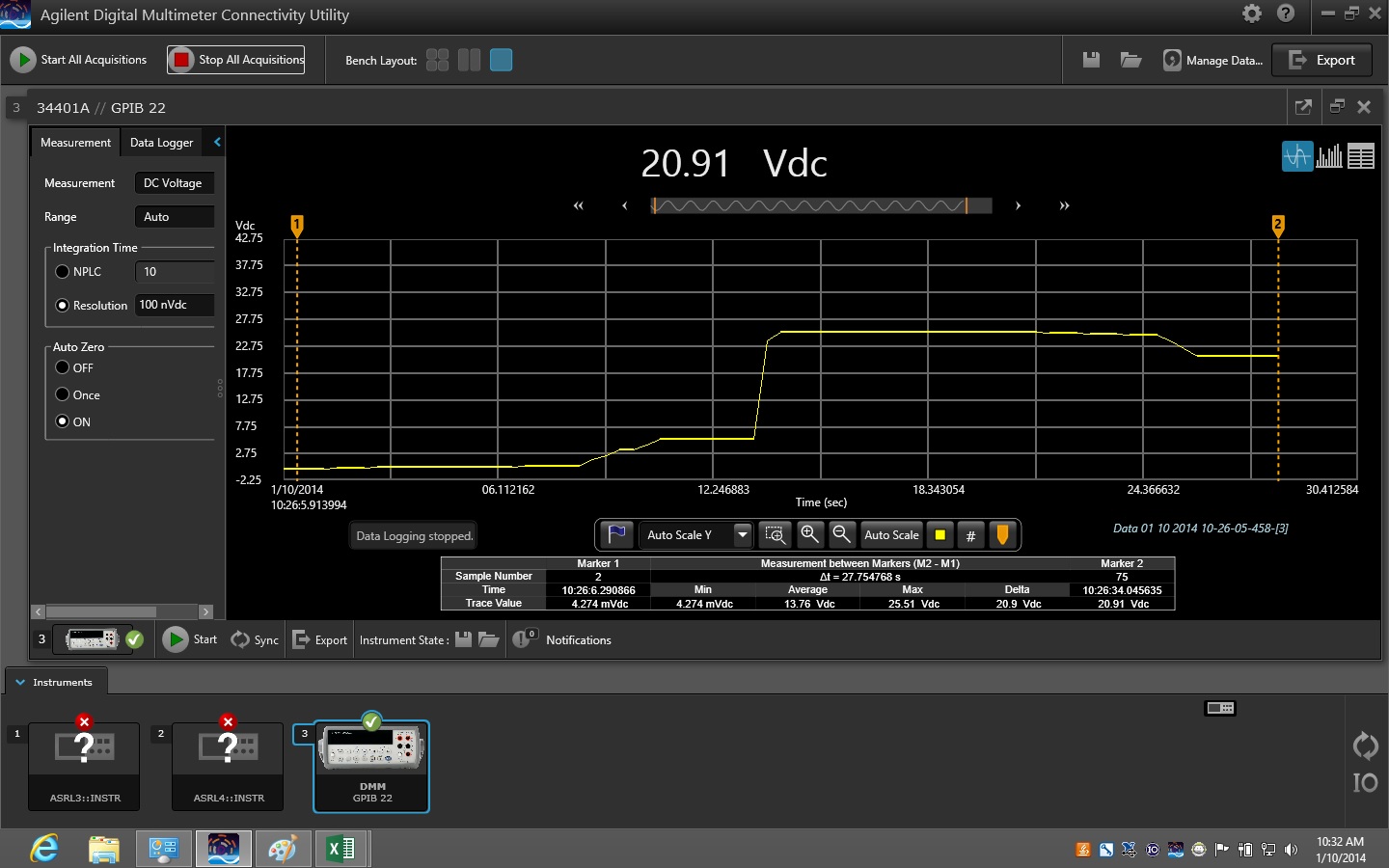Select the NPLC integration time option
The image size is (1389, 868).
click(x=63, y=272)
